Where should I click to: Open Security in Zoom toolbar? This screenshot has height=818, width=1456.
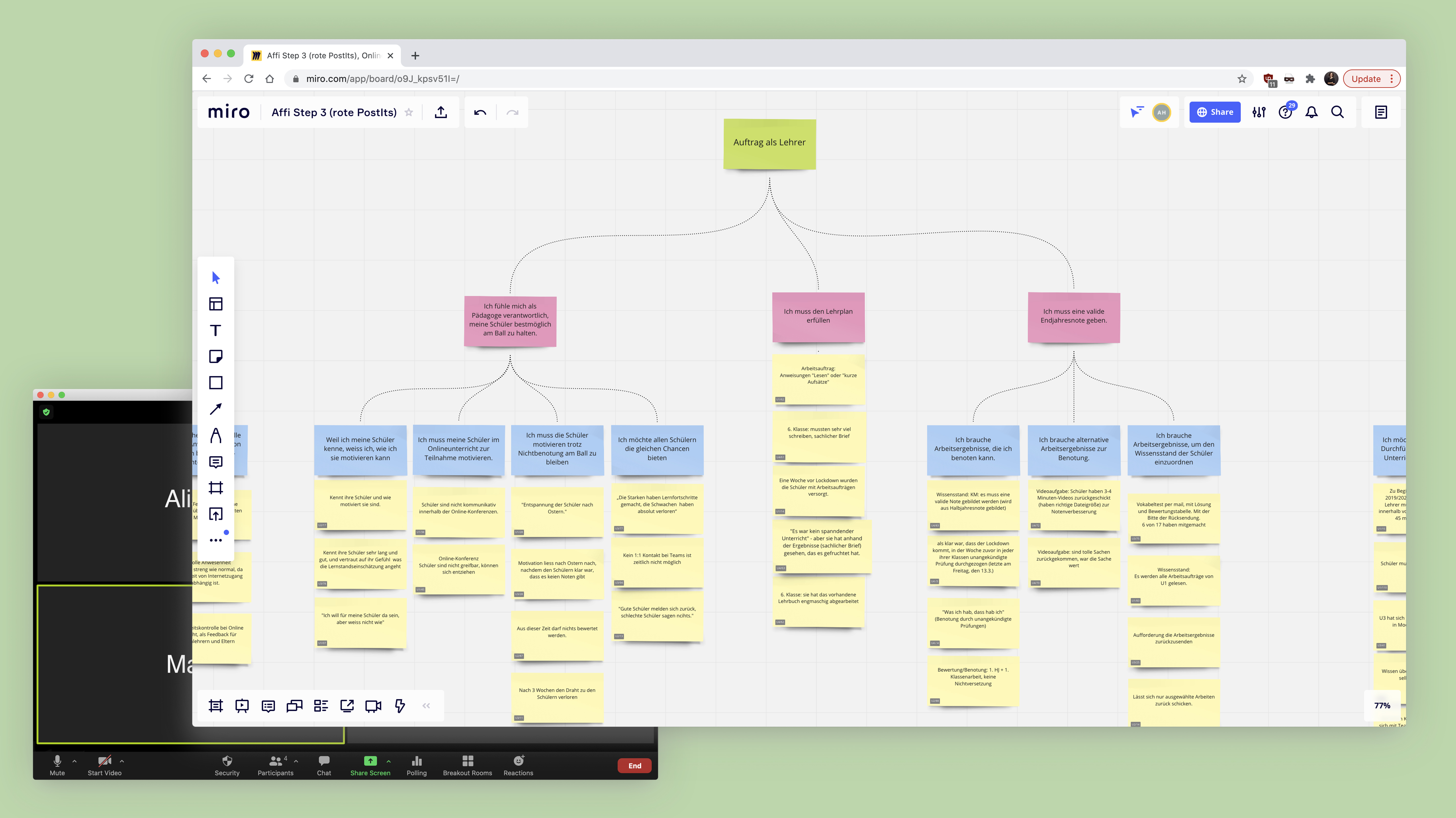pos(227,765)
